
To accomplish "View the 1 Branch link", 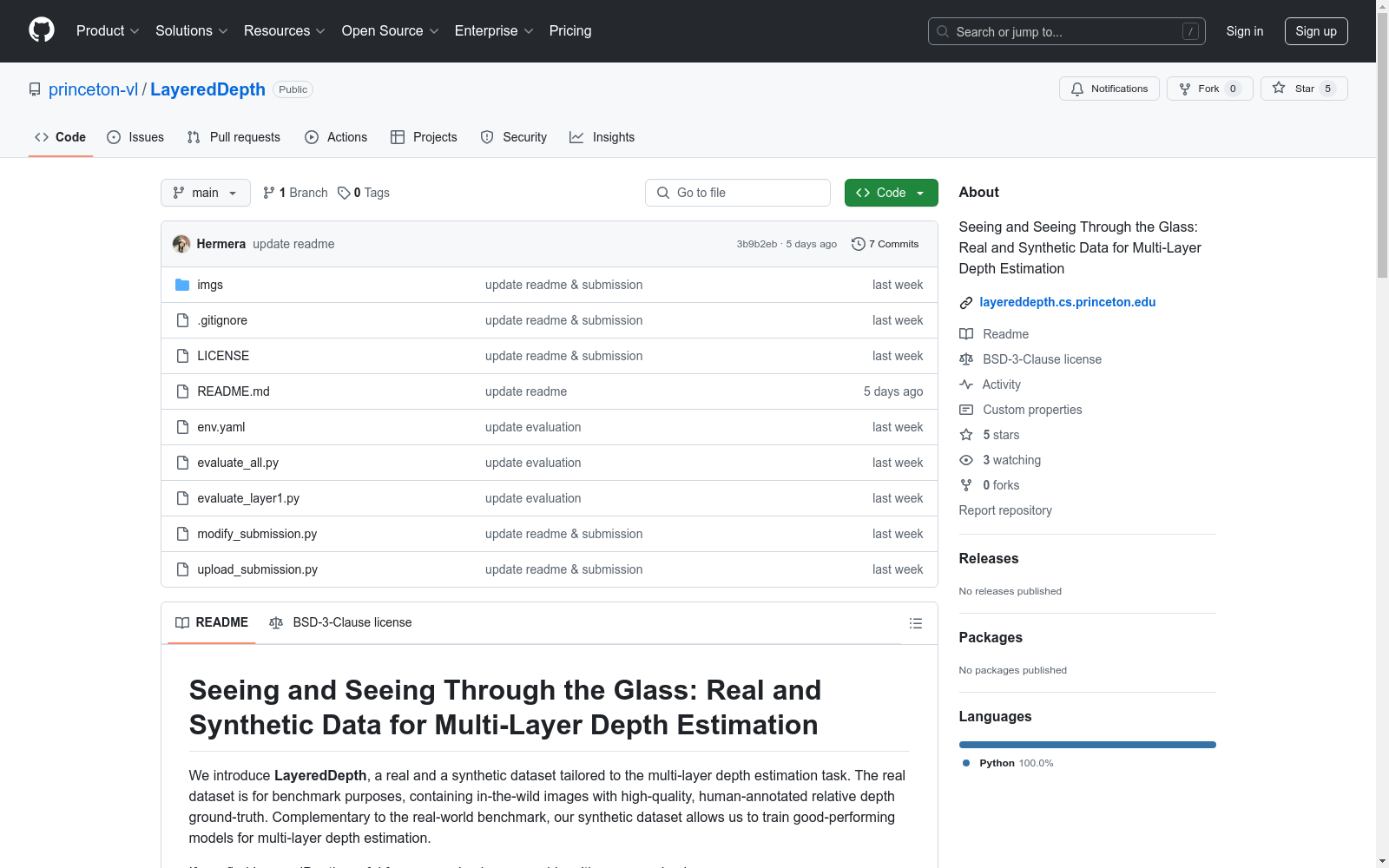I will 295,193.
